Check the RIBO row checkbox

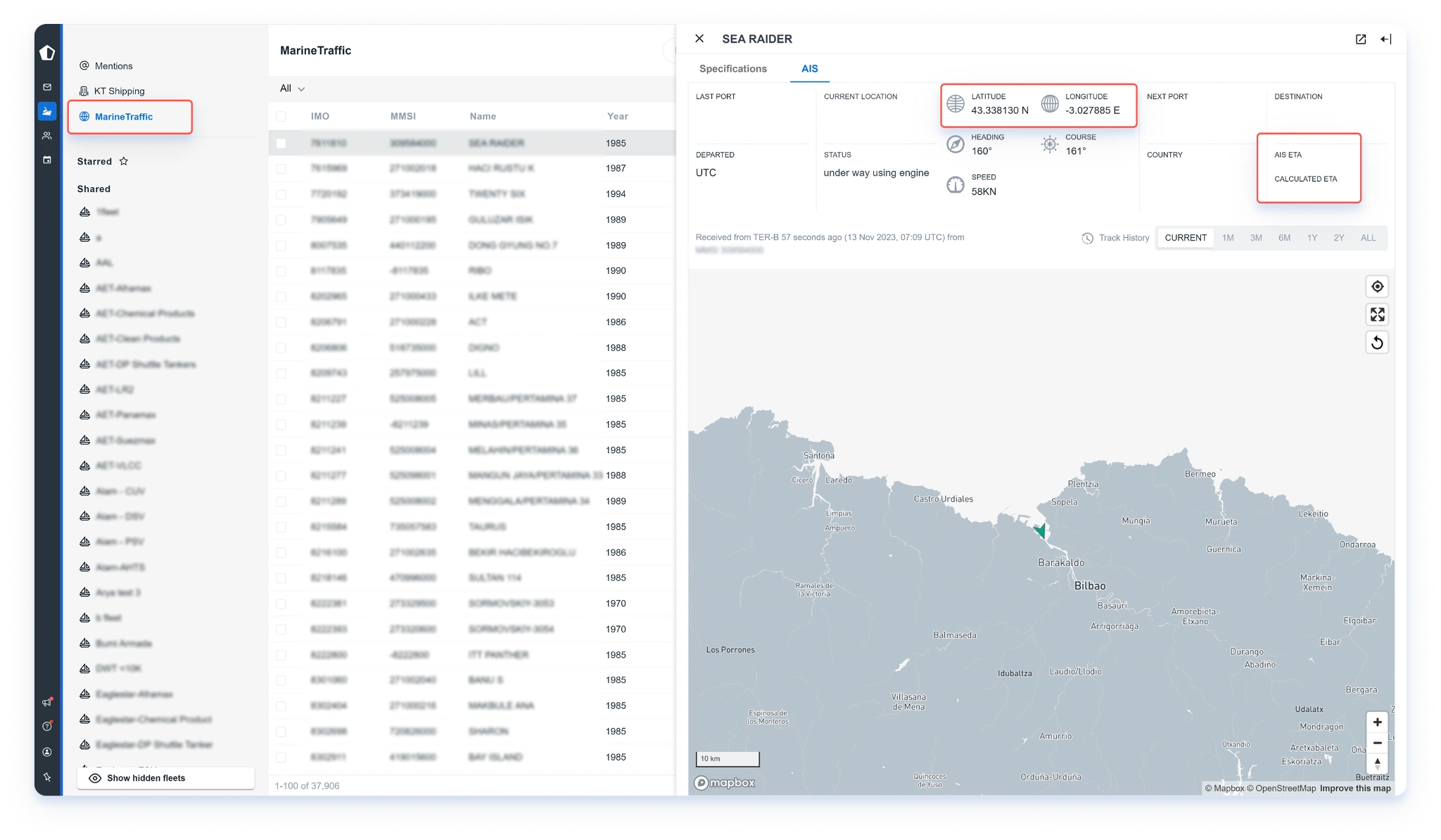click(281, 271)
